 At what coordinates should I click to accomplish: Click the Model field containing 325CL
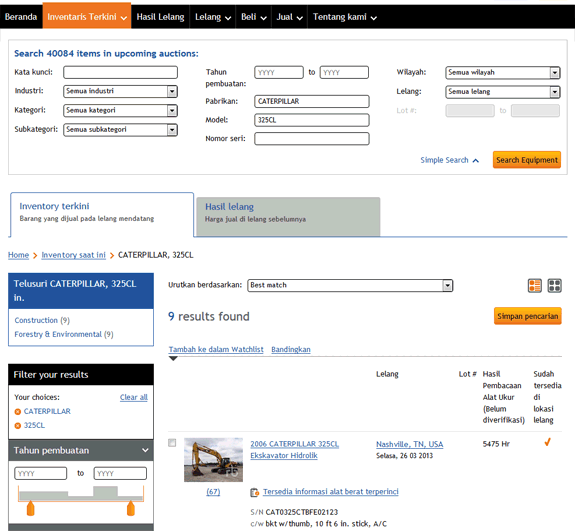click(x=312, y=120)
